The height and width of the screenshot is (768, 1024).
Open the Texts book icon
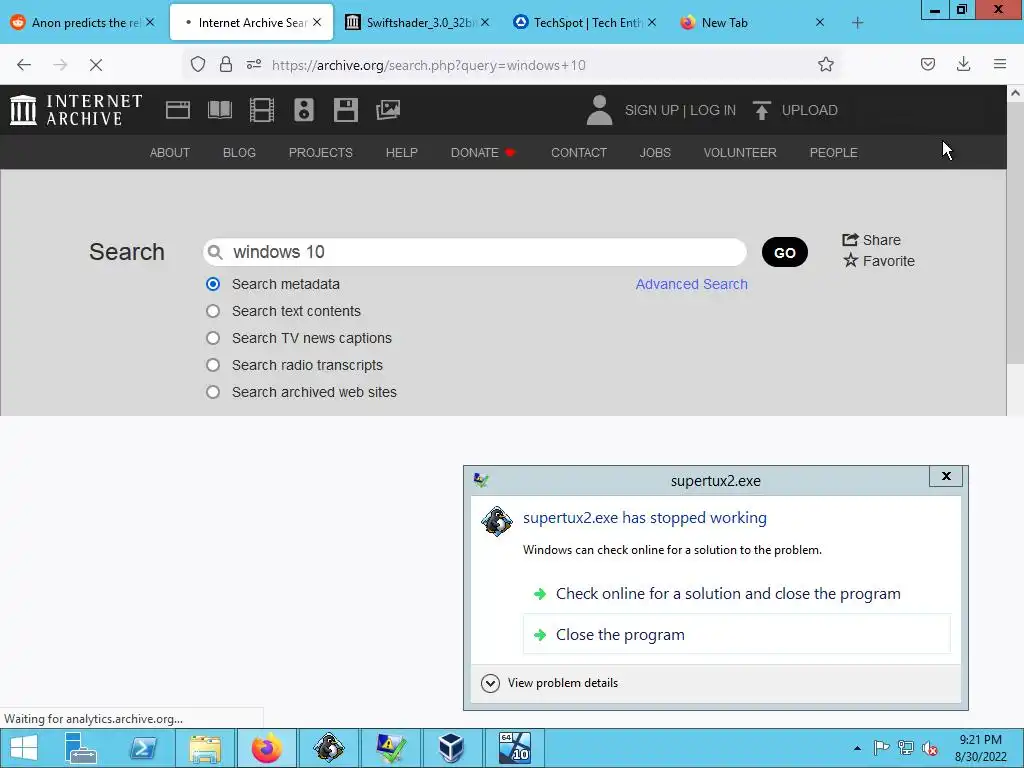click(x=219, y=110)
